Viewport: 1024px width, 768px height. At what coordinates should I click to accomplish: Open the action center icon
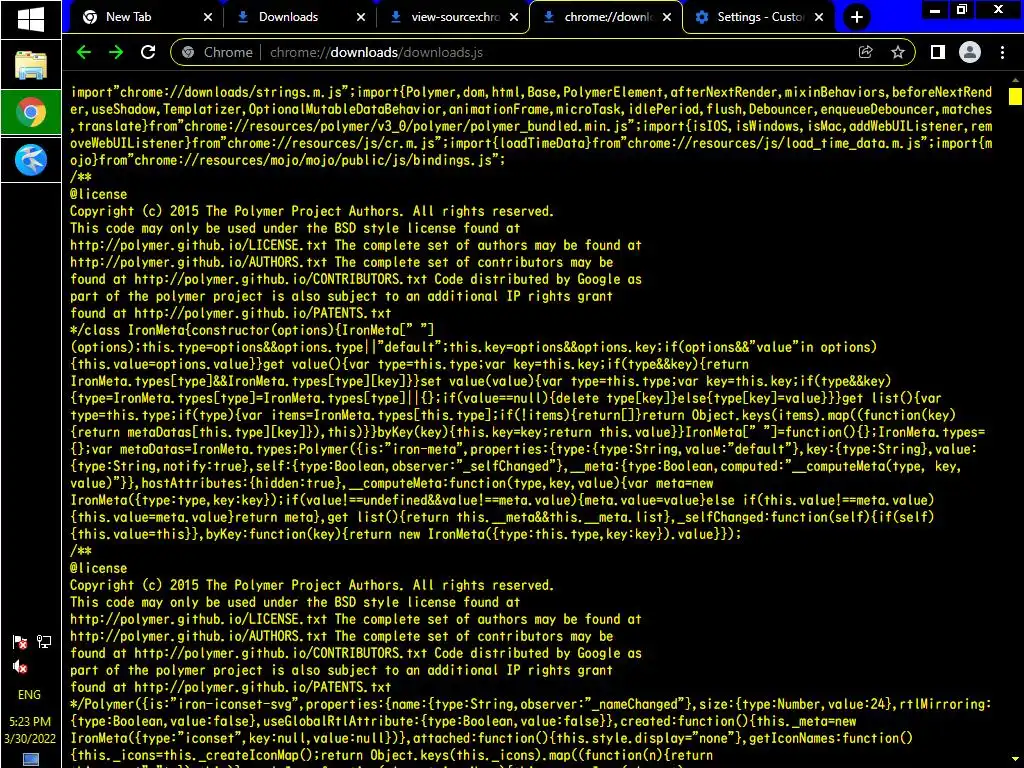pos(30,760)
